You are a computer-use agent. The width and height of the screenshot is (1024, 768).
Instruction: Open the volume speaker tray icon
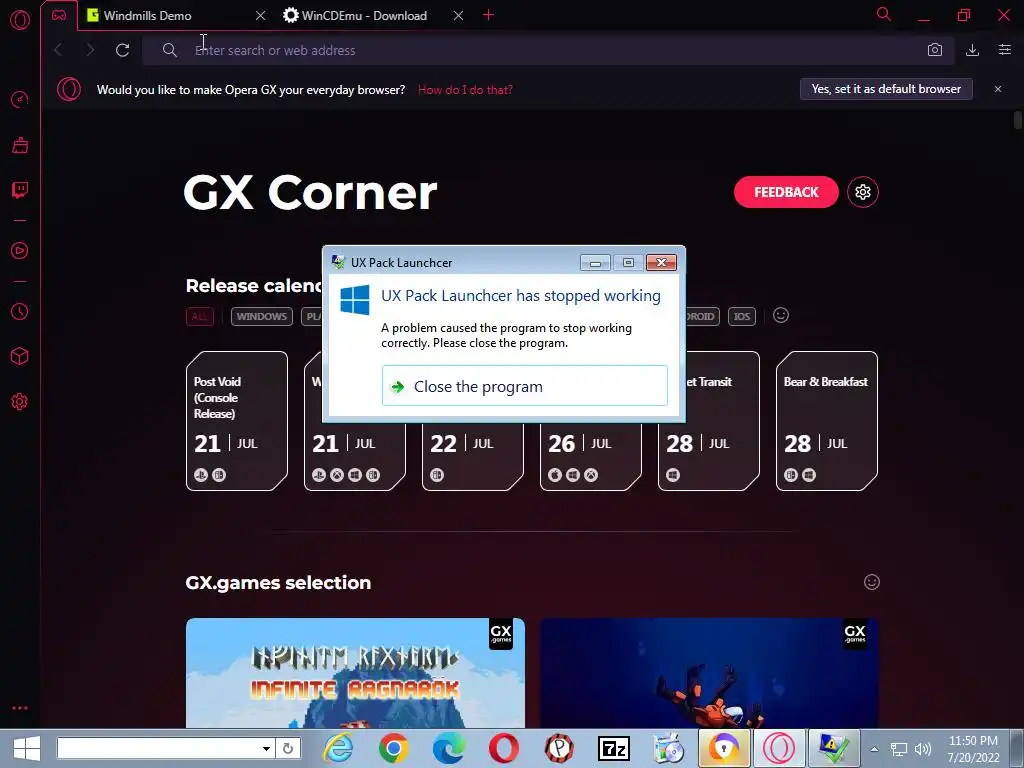click(x=923, y=749)
